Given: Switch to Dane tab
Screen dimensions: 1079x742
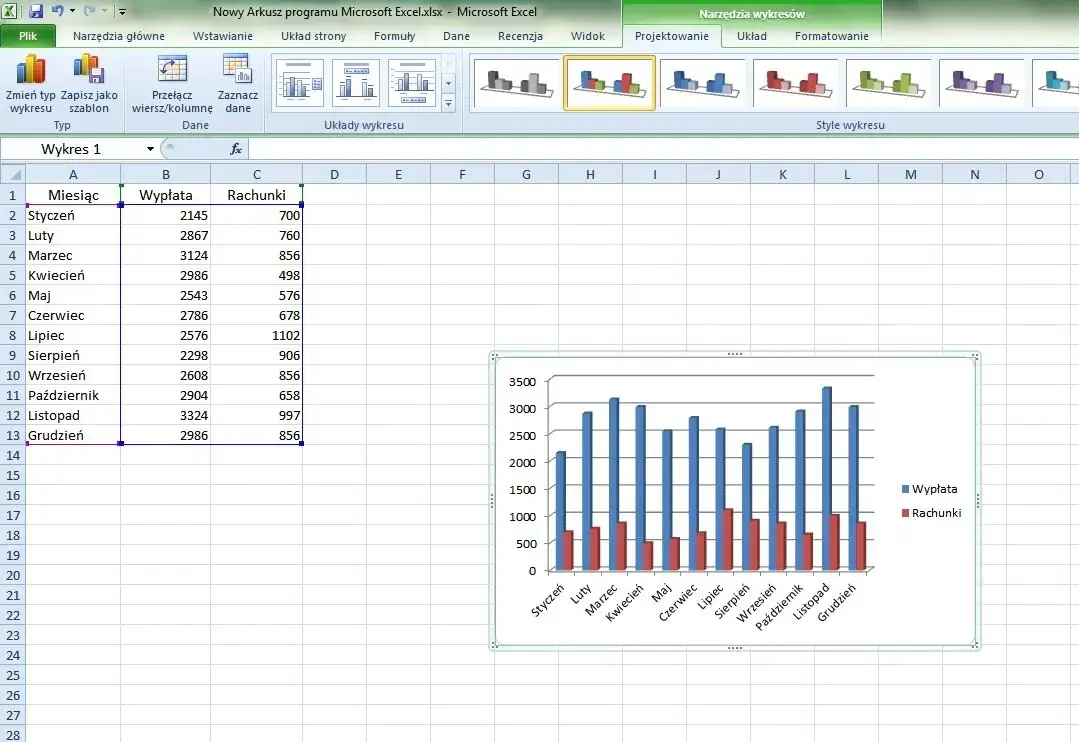Looking at the screenshot, I should coord(456,36).
